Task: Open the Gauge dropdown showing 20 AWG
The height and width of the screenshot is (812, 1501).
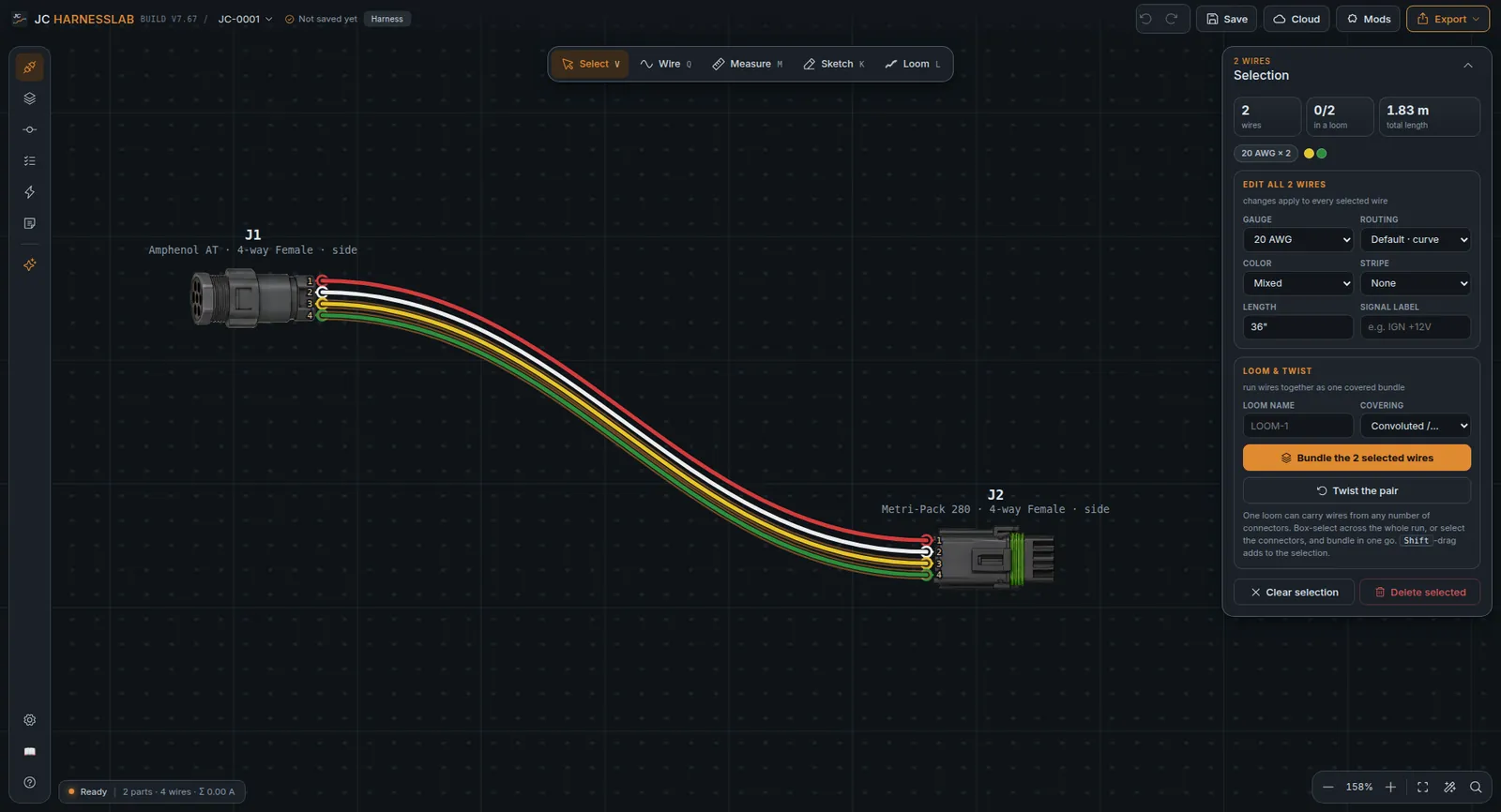Action: coord(1298,239)
